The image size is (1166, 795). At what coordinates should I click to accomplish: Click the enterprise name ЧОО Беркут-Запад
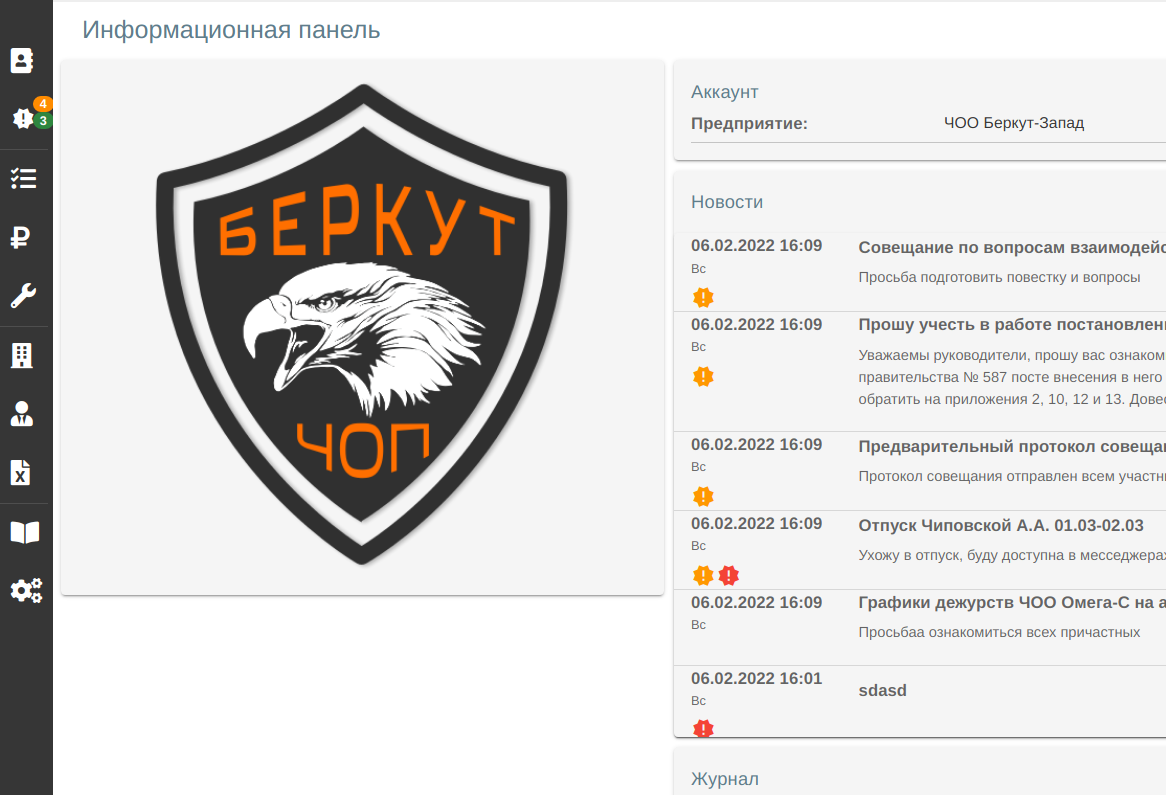1014,123
